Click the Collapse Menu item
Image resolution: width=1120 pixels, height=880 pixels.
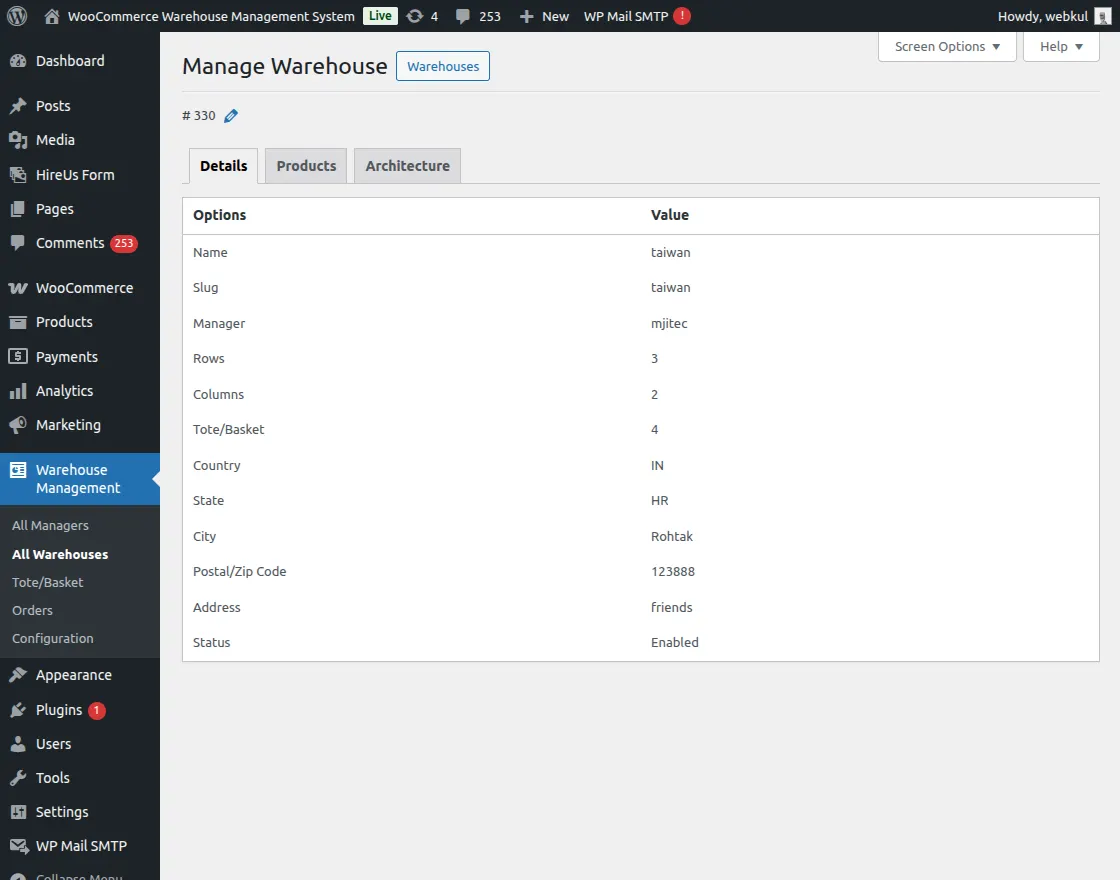pos(79,876)
